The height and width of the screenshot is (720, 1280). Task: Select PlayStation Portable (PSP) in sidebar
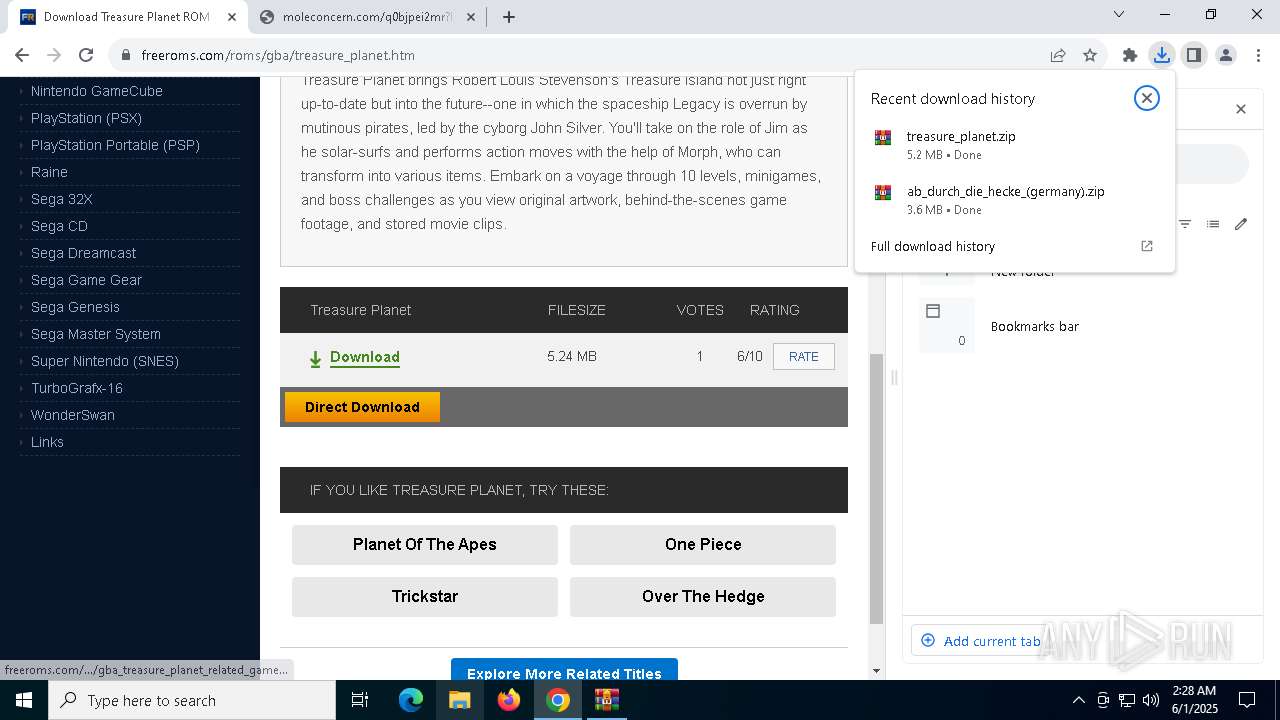pyautogui.click(x=115, y=145)
